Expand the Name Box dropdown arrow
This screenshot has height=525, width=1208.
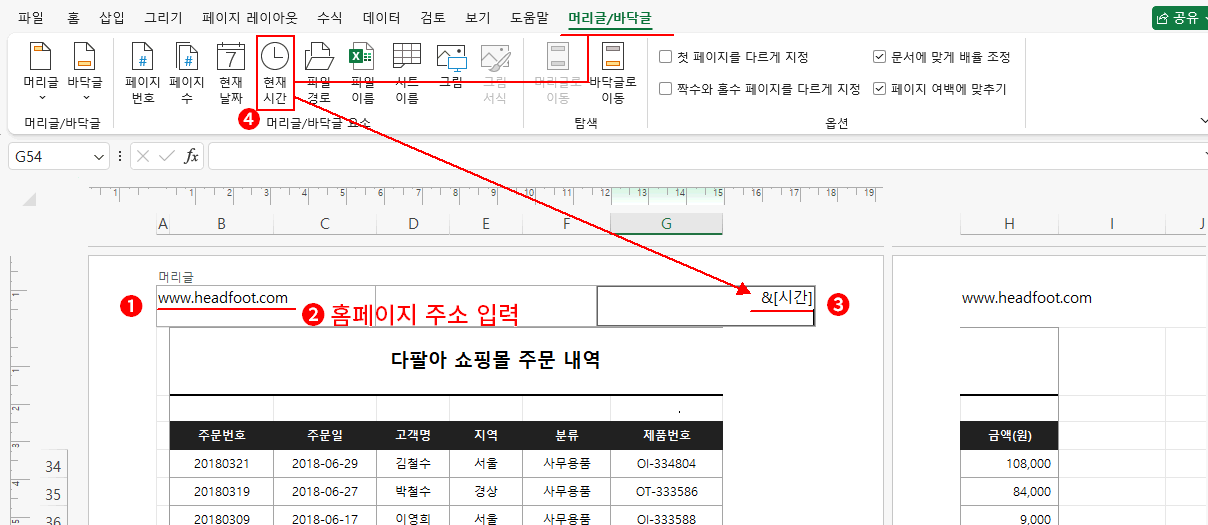click(99, 157)
